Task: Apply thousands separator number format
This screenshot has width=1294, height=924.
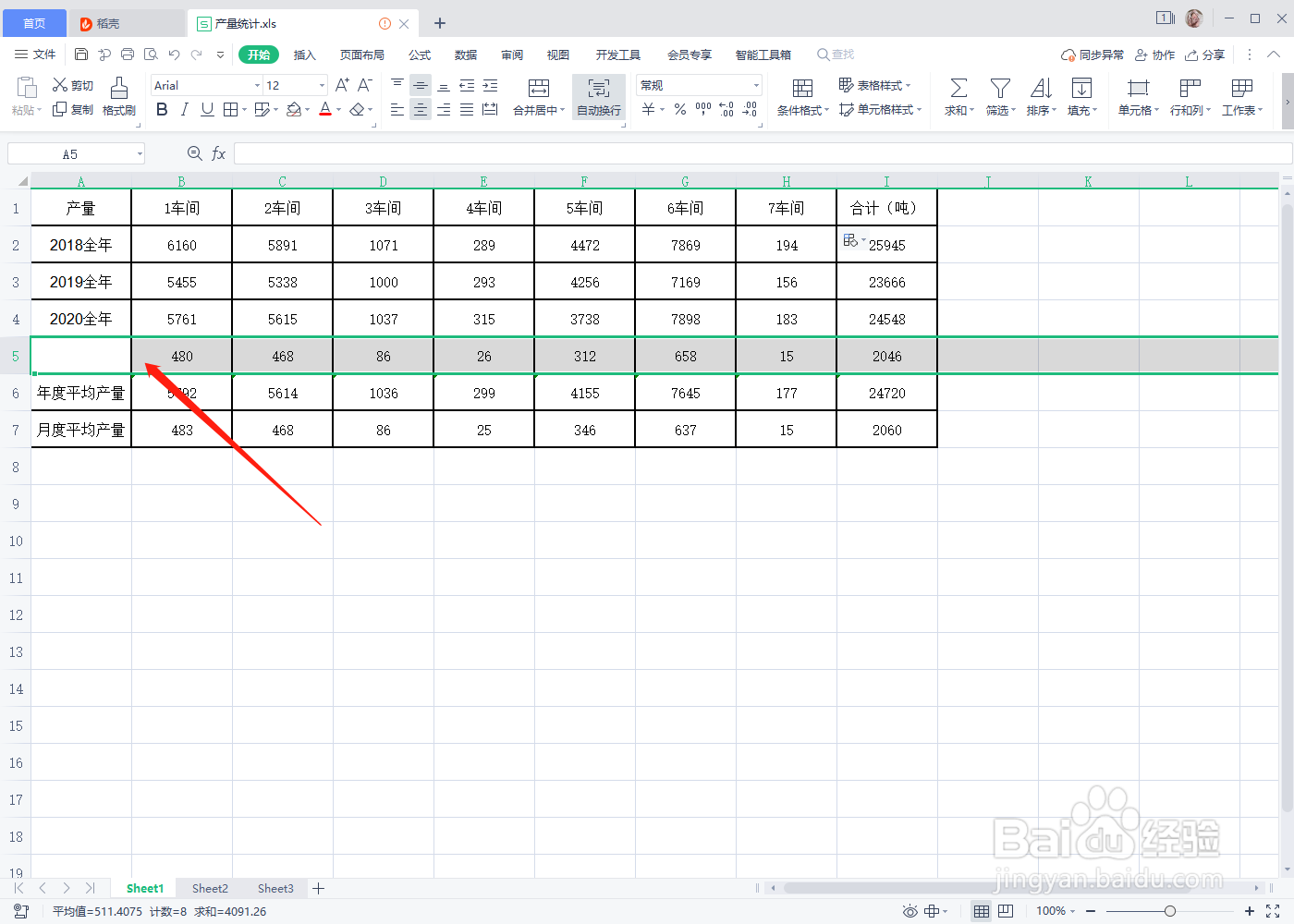Action: click(x=703, y=109)
